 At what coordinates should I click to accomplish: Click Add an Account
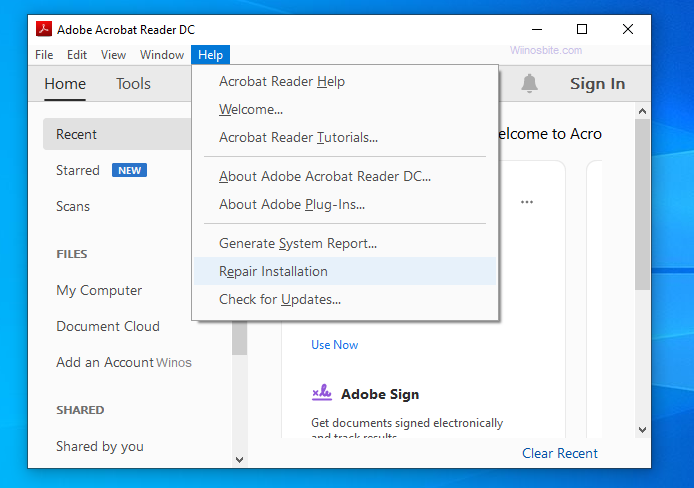pos(104,362)
